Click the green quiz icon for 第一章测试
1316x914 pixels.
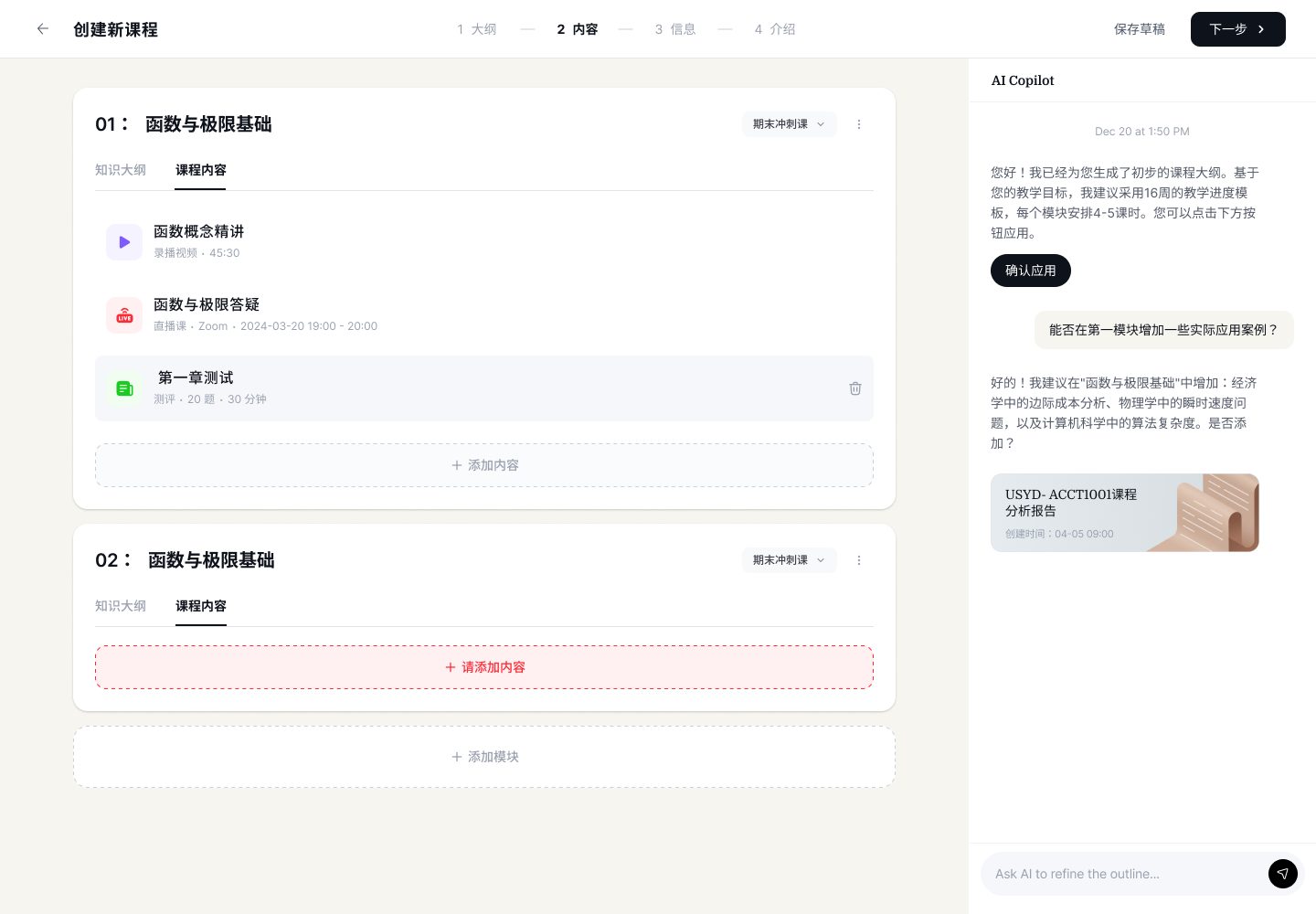pos(124,388)
